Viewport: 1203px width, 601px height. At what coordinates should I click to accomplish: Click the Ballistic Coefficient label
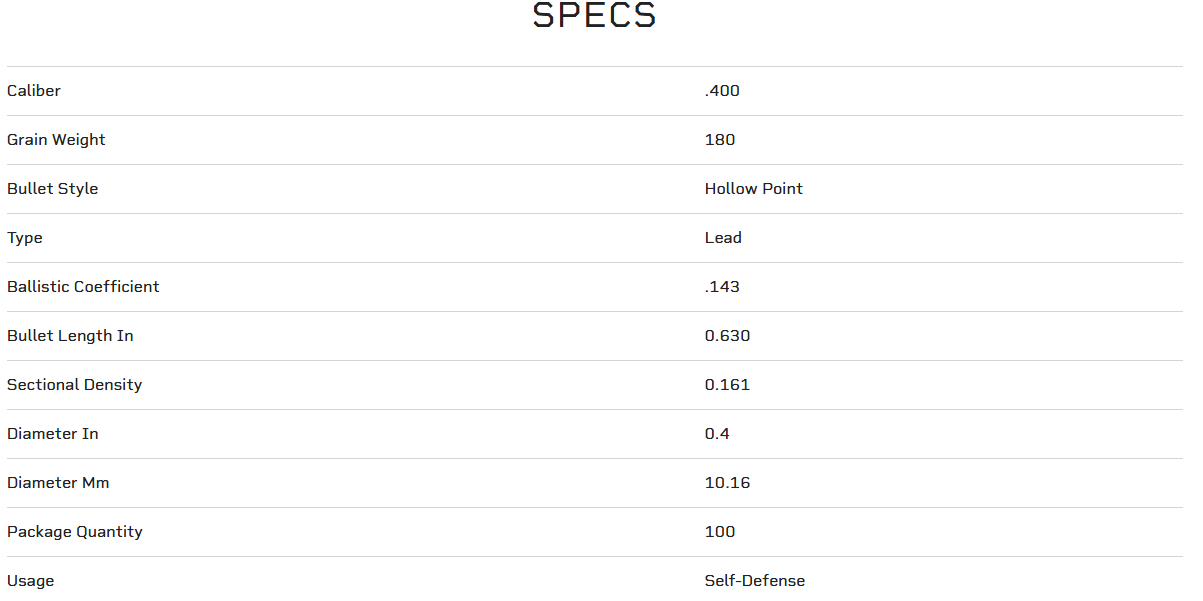pyautogui.click(x=83, y=287)
